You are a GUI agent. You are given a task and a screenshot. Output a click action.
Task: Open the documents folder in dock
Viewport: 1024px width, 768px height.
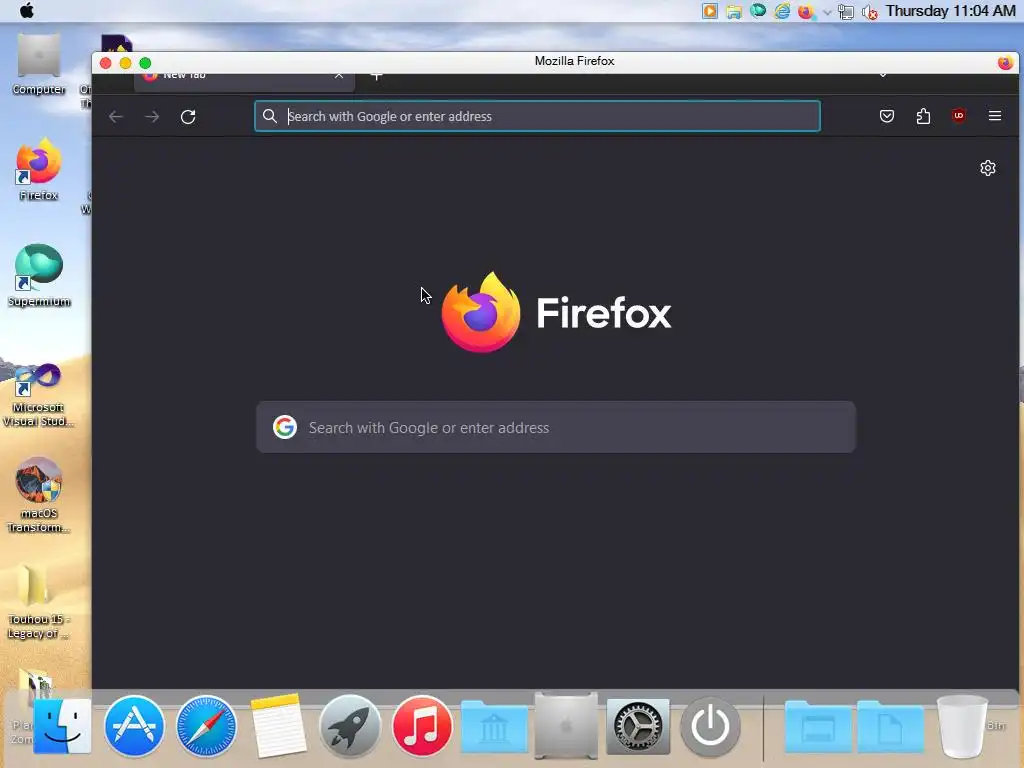(x=890, y=727)
